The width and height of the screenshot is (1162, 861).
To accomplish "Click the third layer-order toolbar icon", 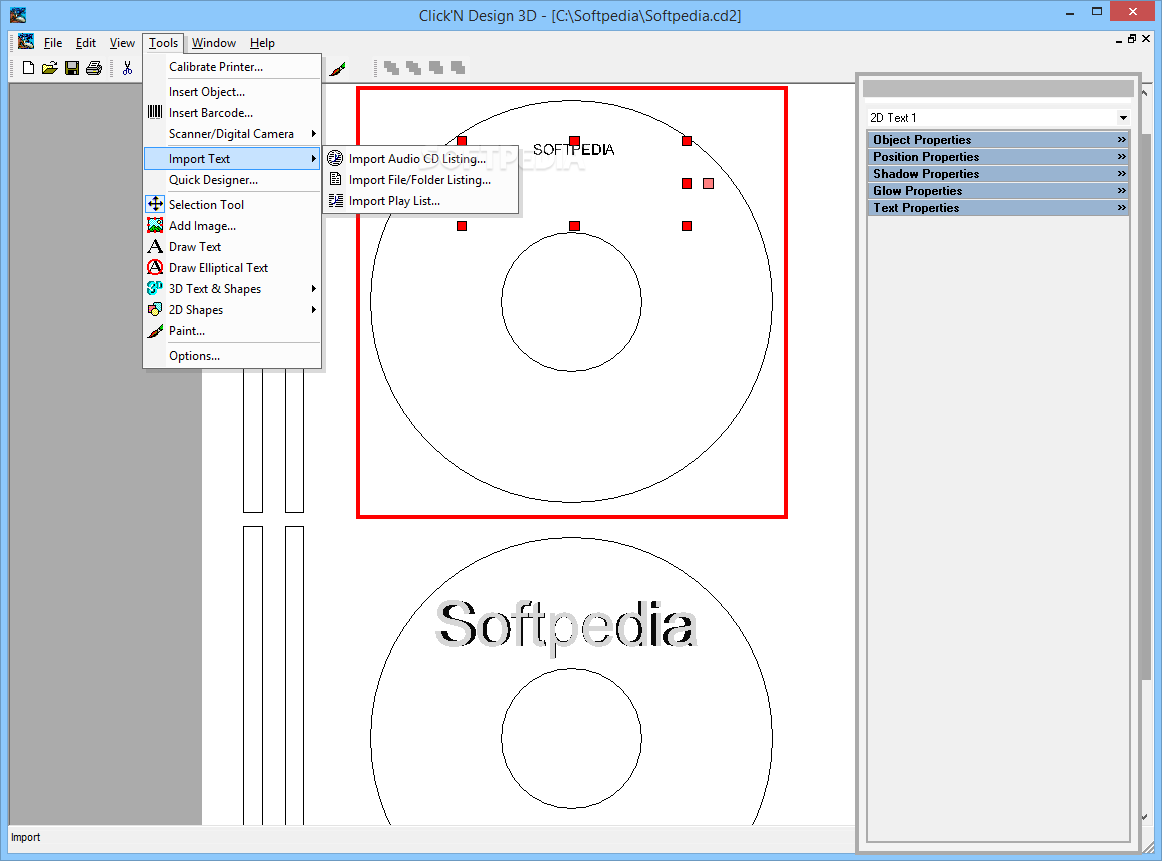I will point(436,68).
